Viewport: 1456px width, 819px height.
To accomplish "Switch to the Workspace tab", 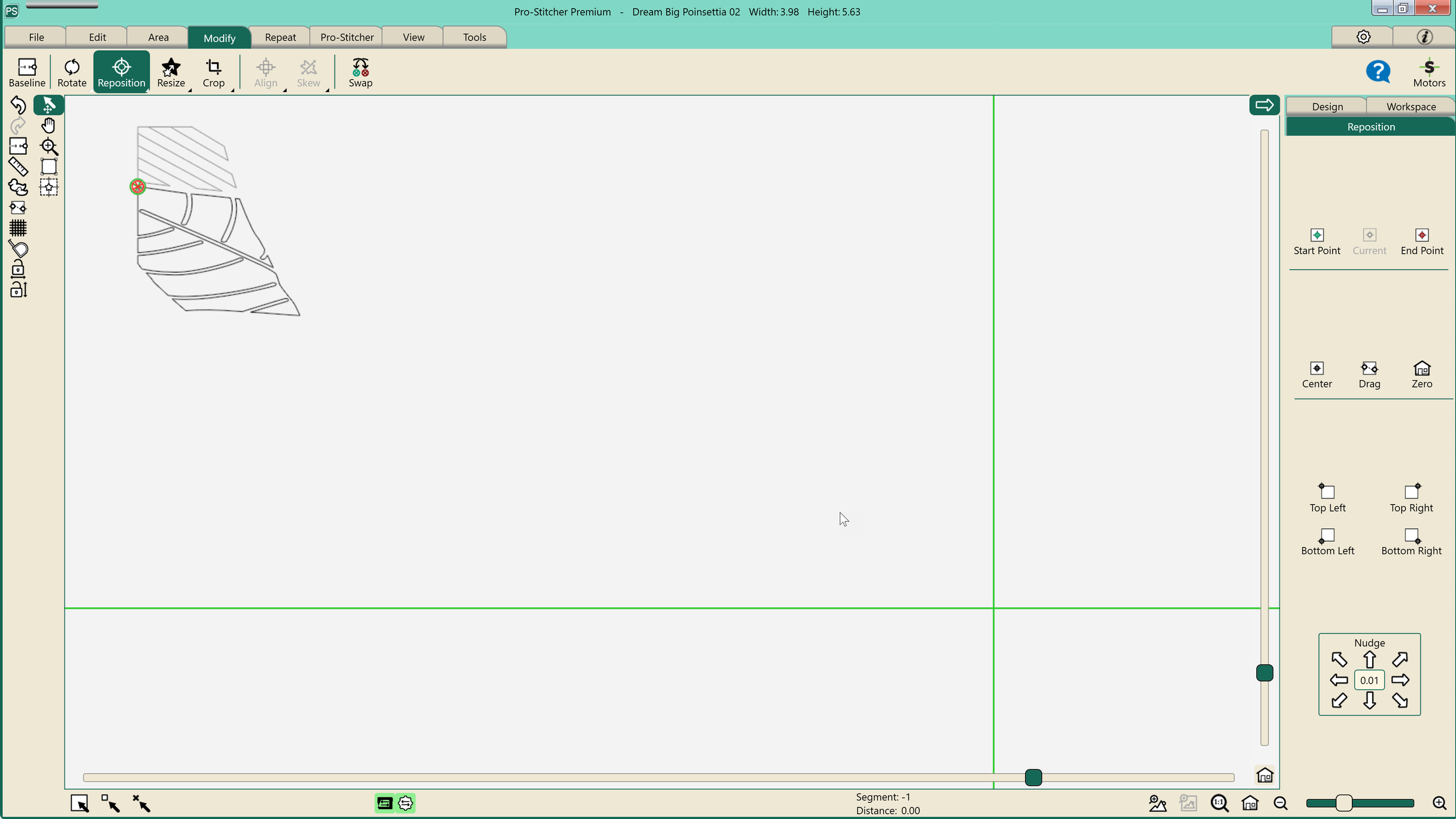I will (x=1410, y=107).
